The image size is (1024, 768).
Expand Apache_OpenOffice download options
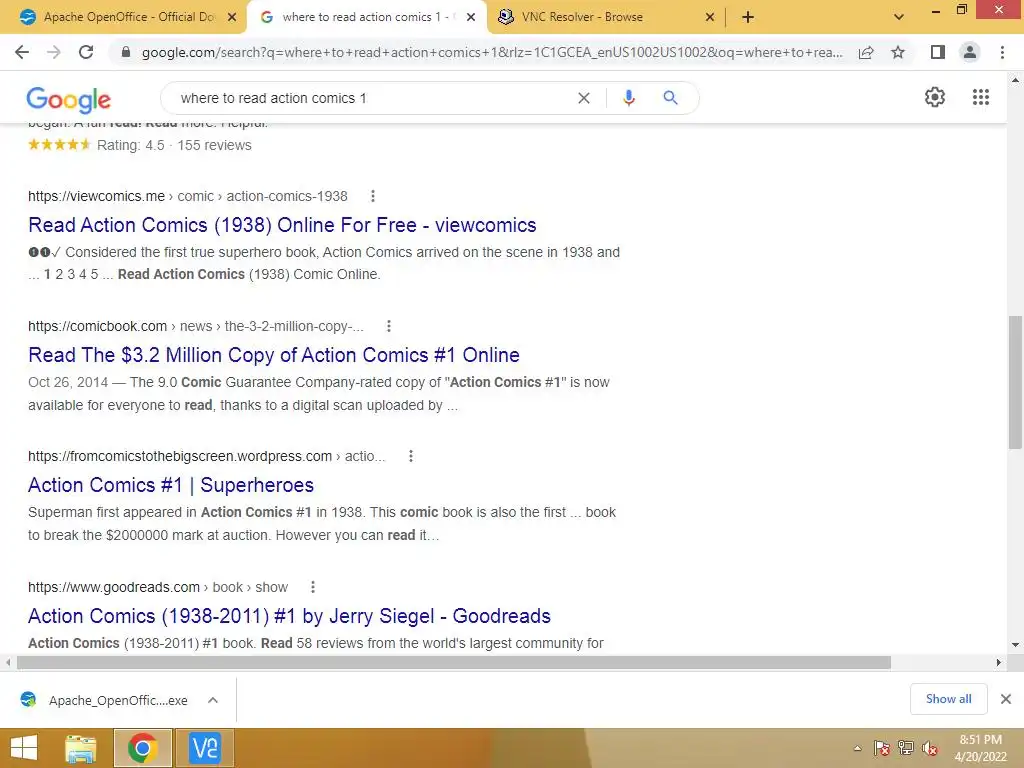coord(213,700)
